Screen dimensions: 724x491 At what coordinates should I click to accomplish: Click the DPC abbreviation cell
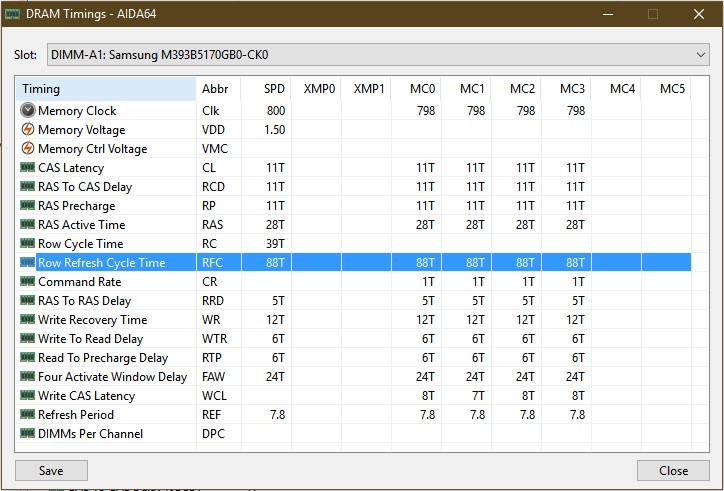pyautogui.click(x=213, y=433)
